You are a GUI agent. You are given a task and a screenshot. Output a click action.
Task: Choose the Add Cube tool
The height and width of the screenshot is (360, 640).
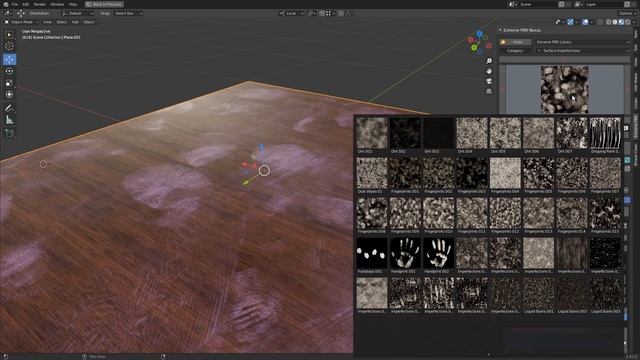click(x=9, y=133)
